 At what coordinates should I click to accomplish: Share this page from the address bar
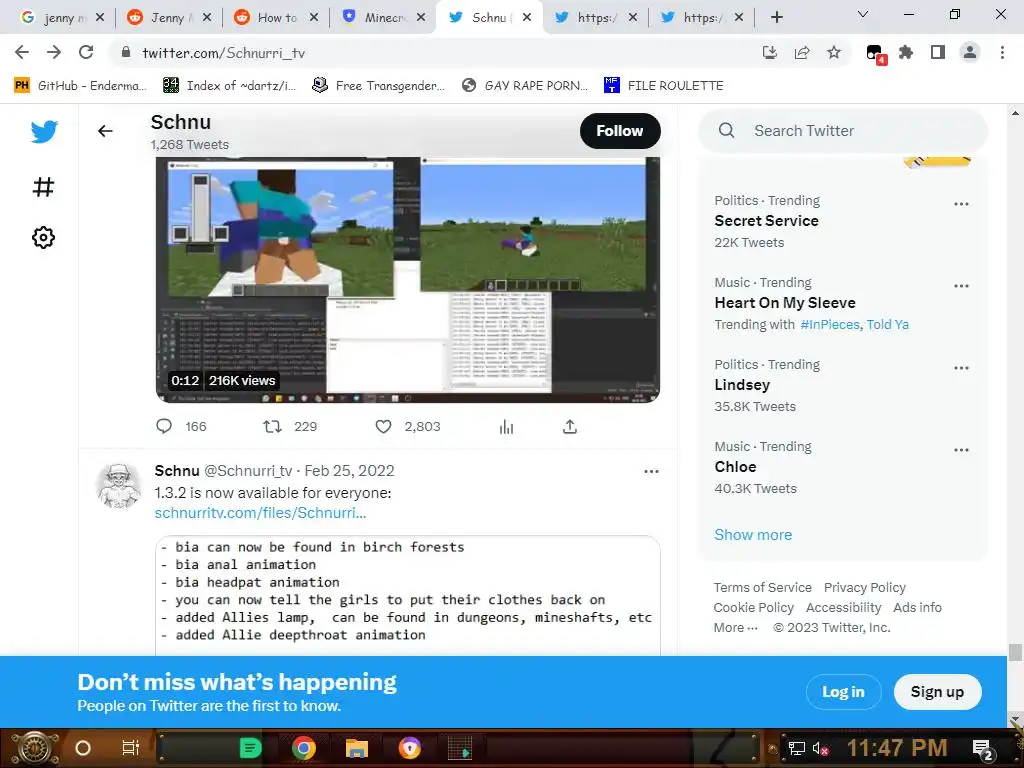(x=802, y=53)
